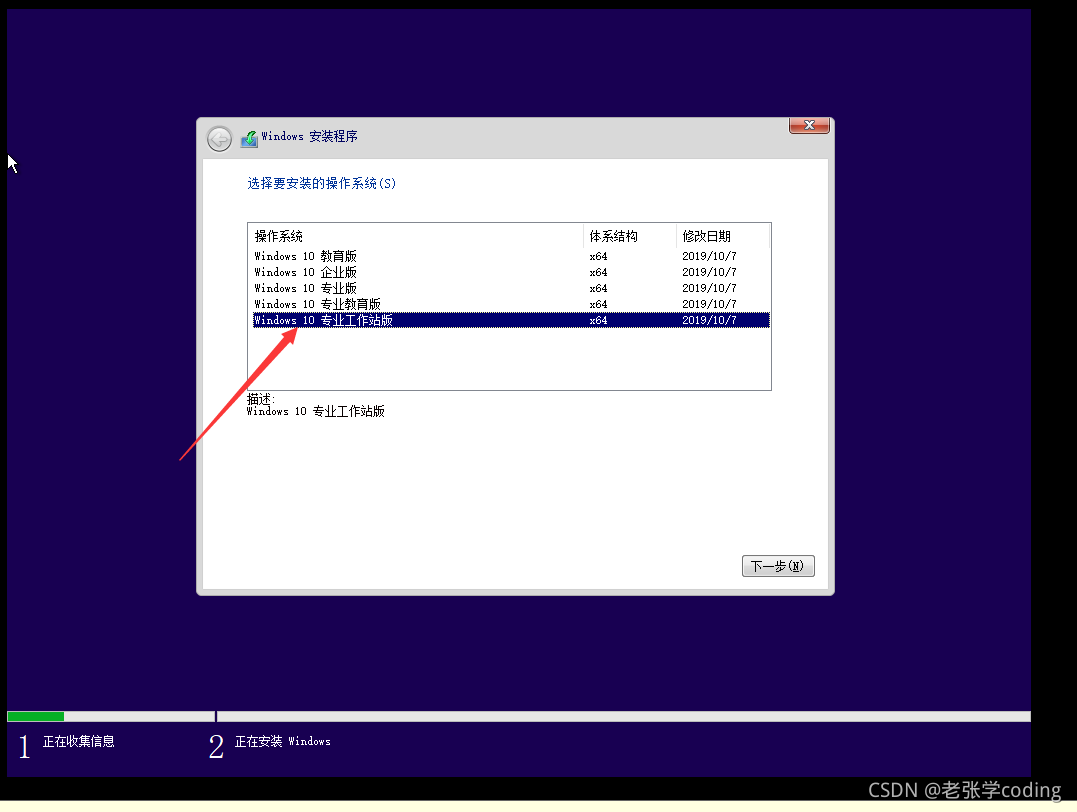The image size is (1077, 812).
Task: Click 2019/10/7 date in 企业版 row
Action: click(709, 272)
